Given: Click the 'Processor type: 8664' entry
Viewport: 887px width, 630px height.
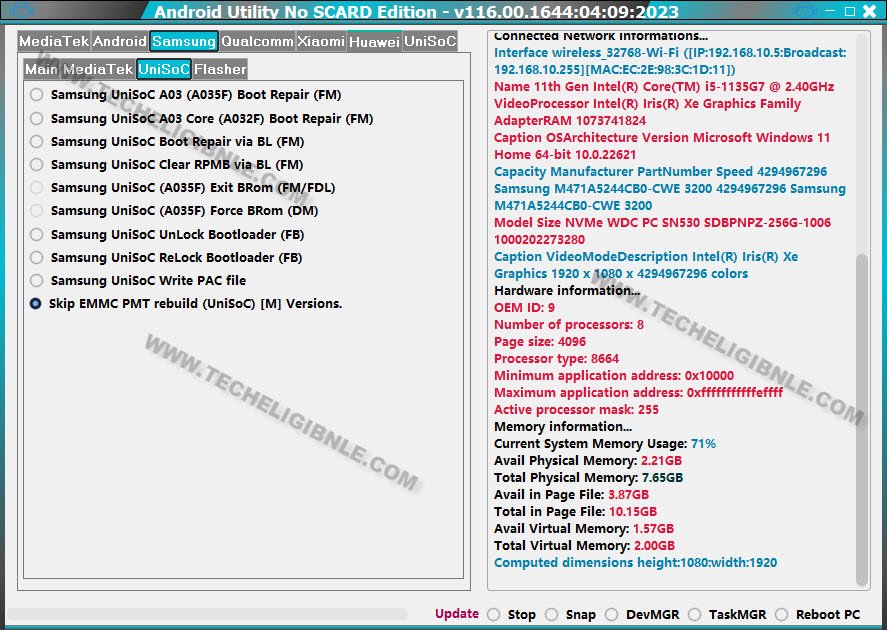Looking at the screenshot, I should pyautogui.click(x=557, y=358).
